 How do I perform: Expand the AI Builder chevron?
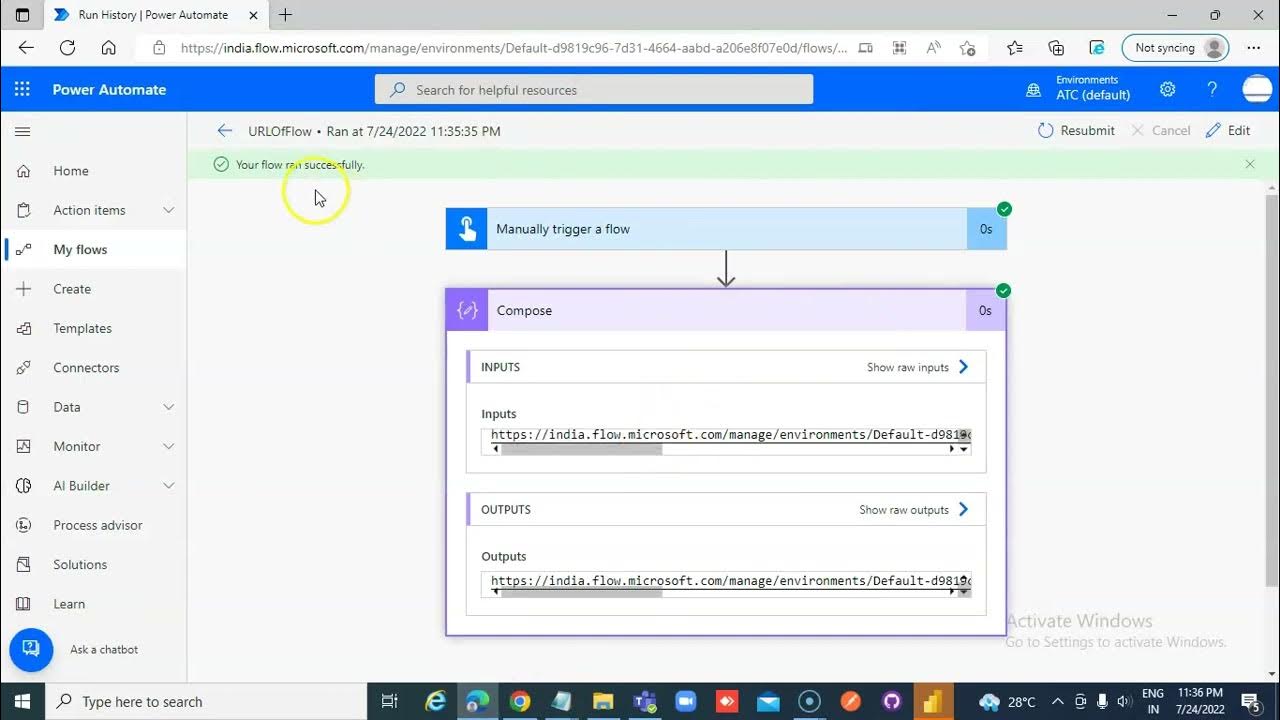(x=168, y=486)
